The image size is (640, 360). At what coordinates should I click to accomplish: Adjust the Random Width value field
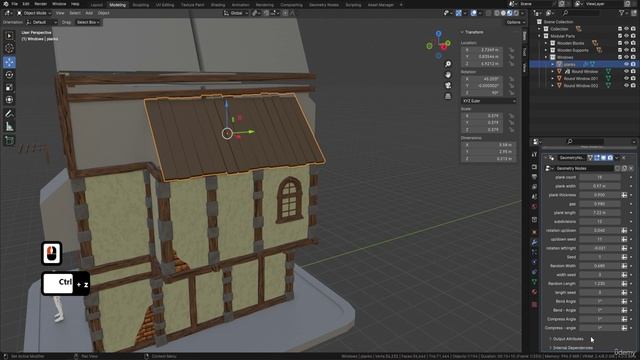[x=600, y=266]
